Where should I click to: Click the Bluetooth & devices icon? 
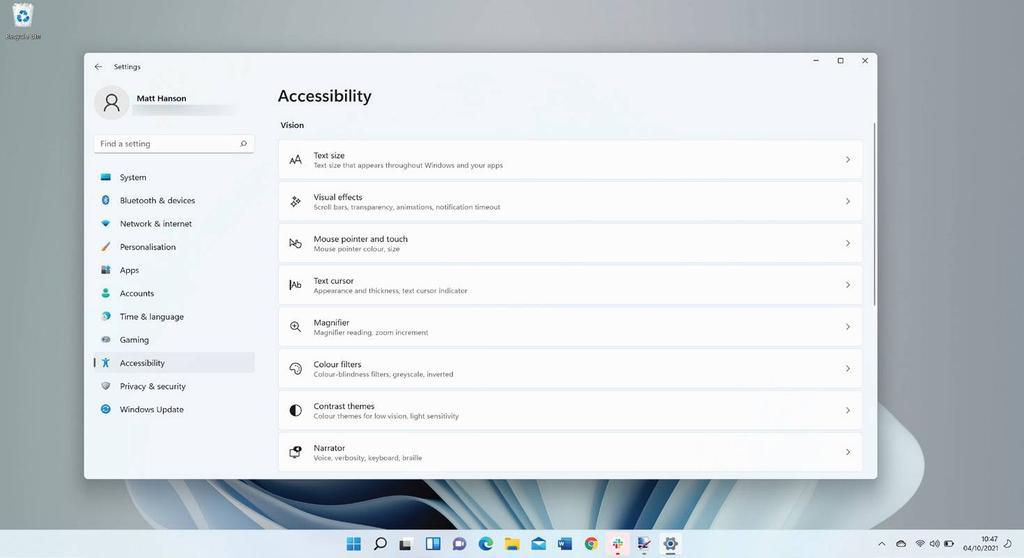(106, 200)
